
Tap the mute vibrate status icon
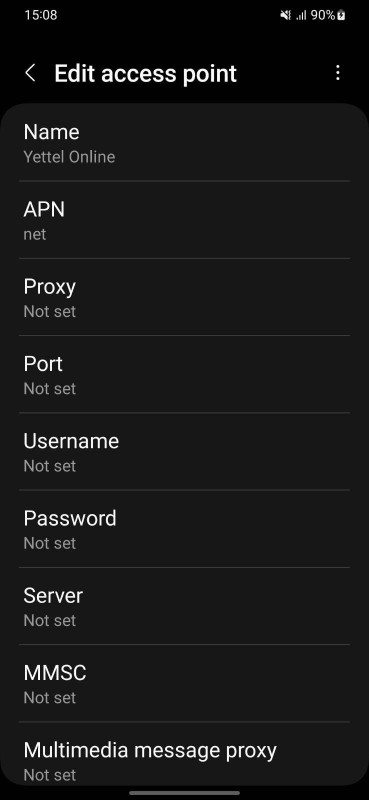click(x=286, y=15)
